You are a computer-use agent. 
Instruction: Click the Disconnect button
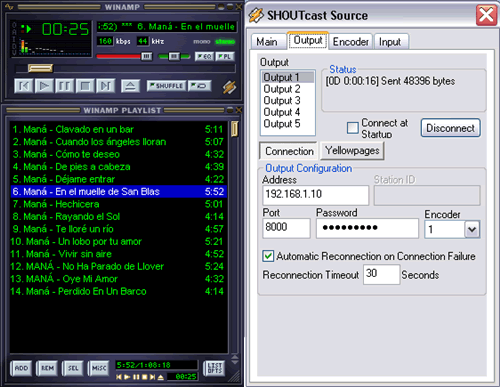tap(450, 128)
